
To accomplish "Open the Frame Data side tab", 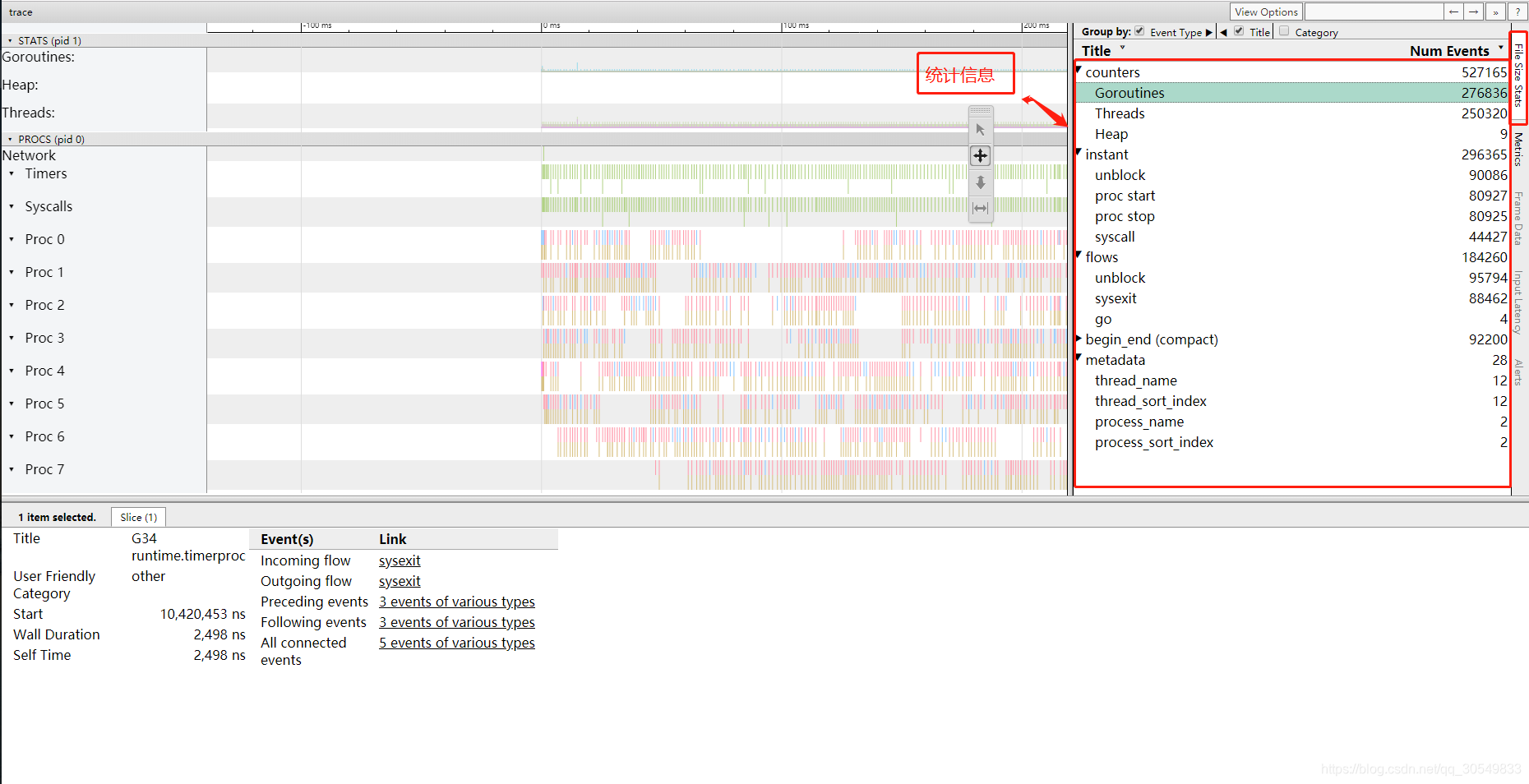I will (1518, 219).
